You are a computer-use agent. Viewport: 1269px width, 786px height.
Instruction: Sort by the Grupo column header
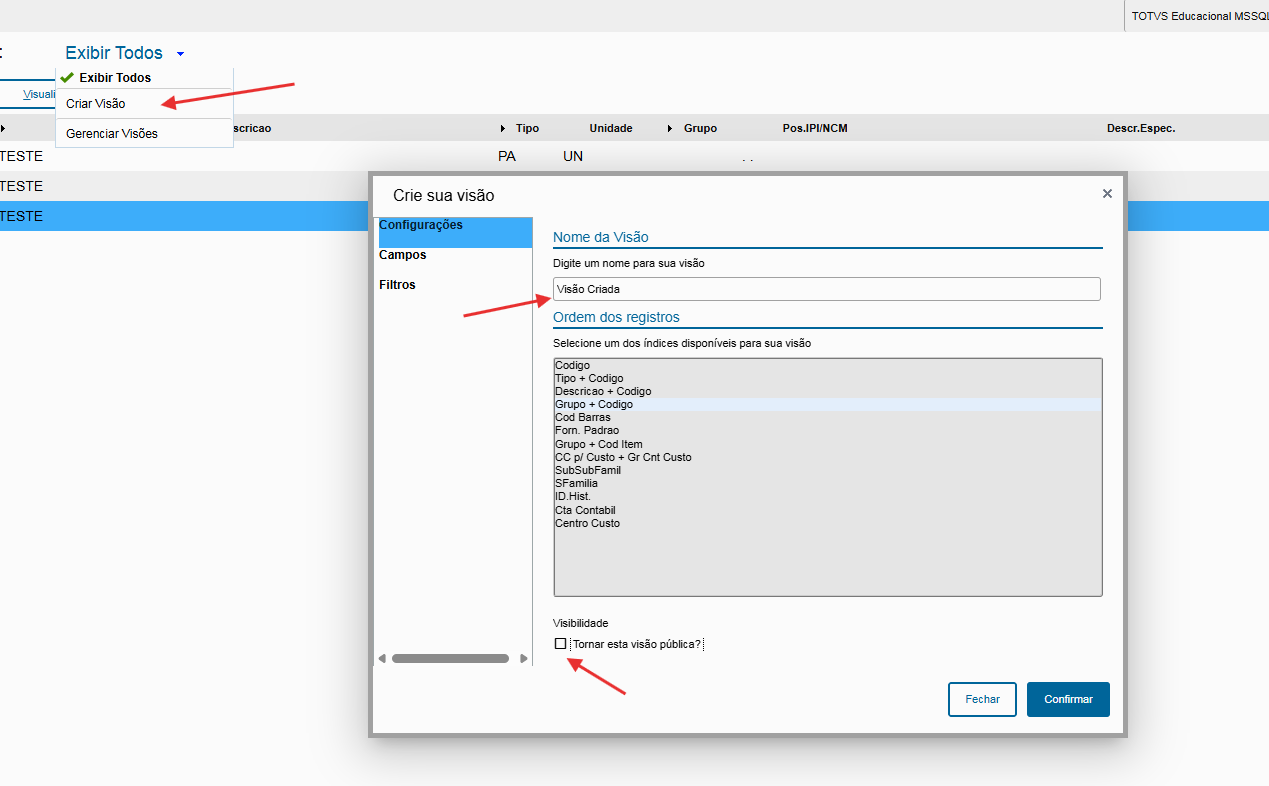click(700, 129)
